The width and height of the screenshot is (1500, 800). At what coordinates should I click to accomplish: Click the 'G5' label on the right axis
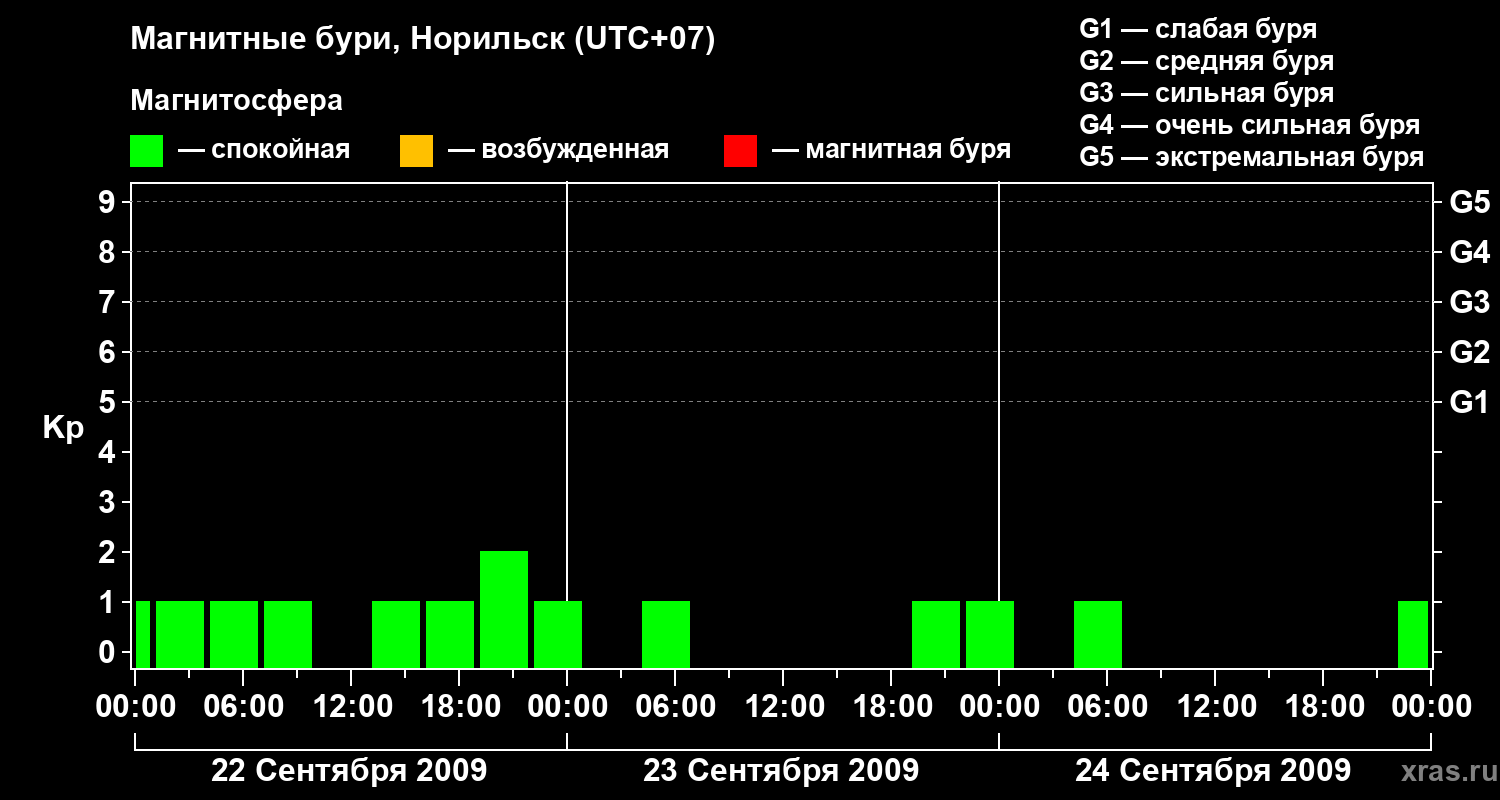click(1469, 202)
